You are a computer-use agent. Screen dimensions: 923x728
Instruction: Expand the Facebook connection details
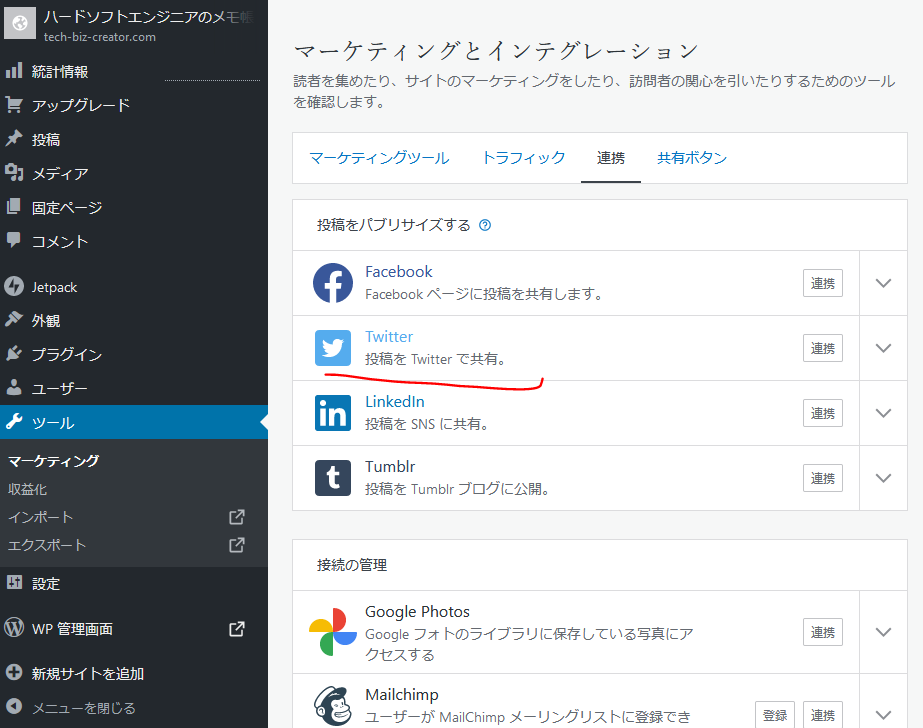[x=883, y=283]
